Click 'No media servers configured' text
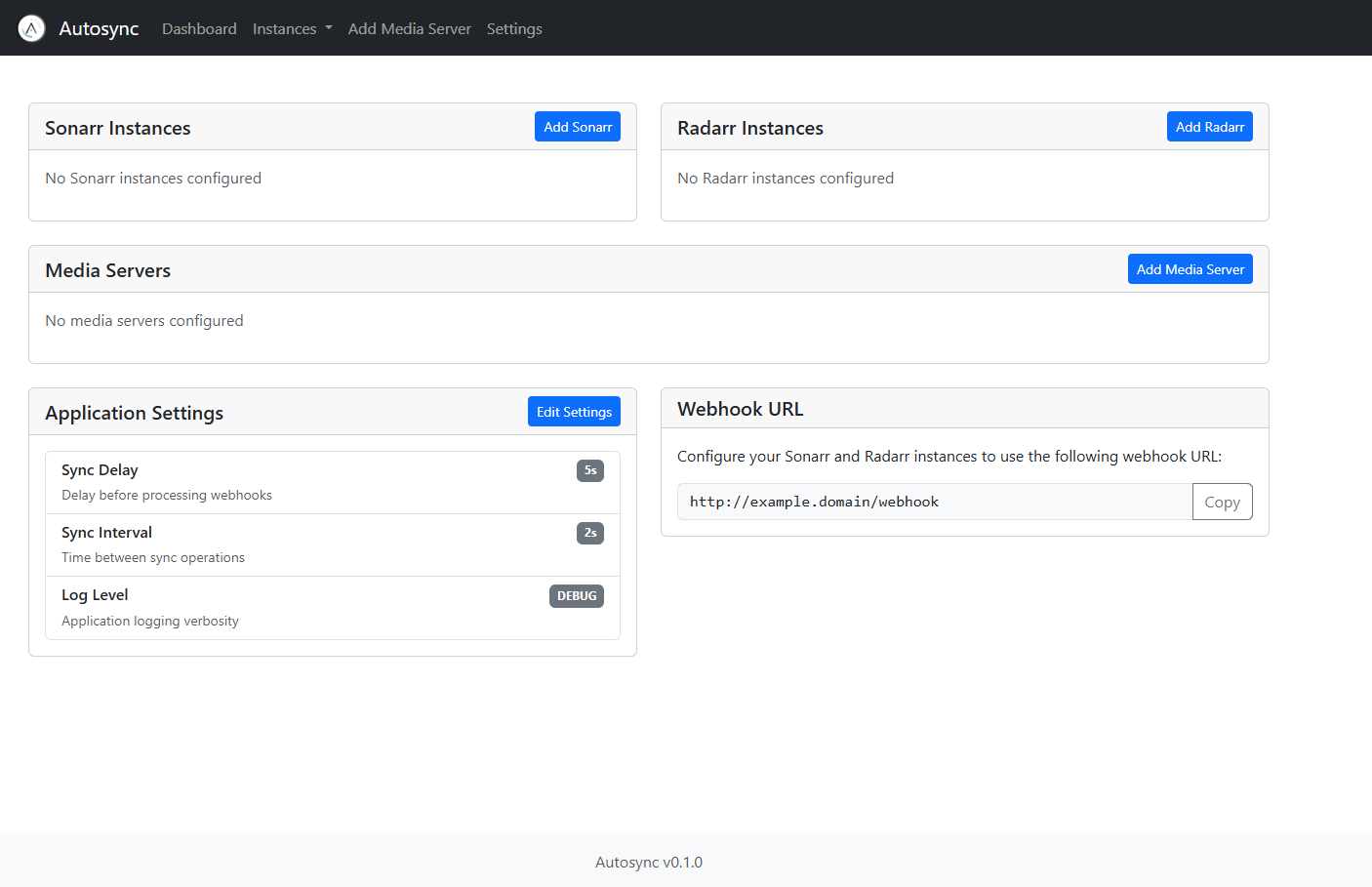 (144, 321)
